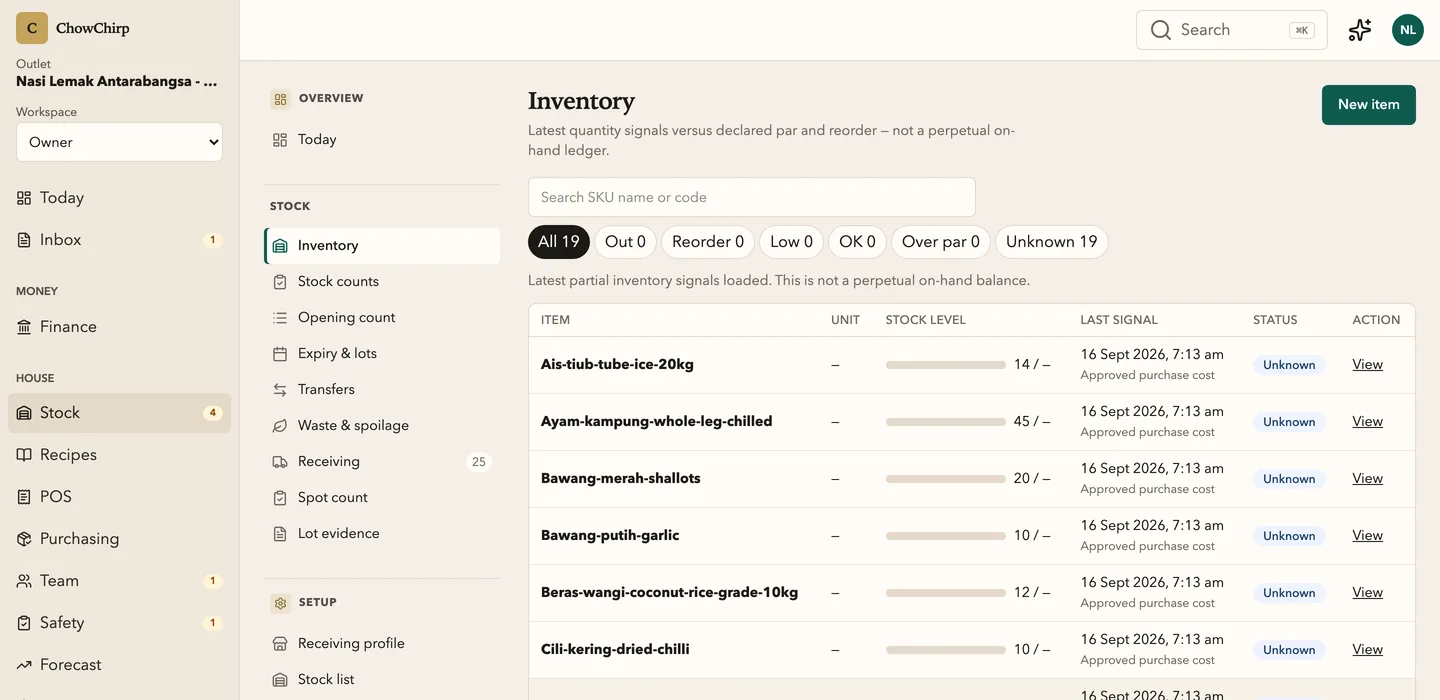Viewport: 1440px width, 700px height.
Task: Click the Nasi Lemak Antarabangsa outlet name
Action: (117, 82)
